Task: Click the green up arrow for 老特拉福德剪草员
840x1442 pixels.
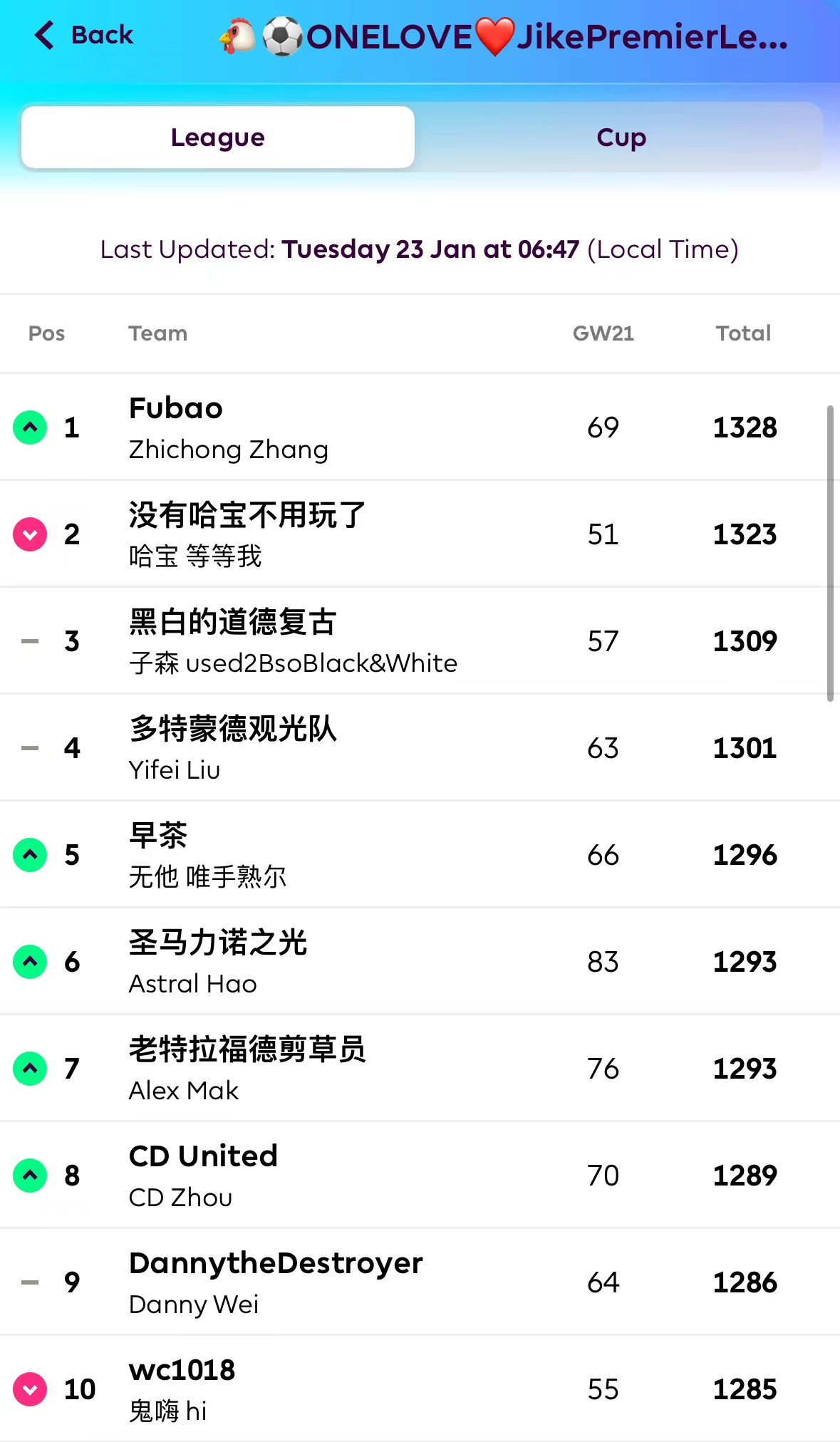Action: click(30, 1069)
